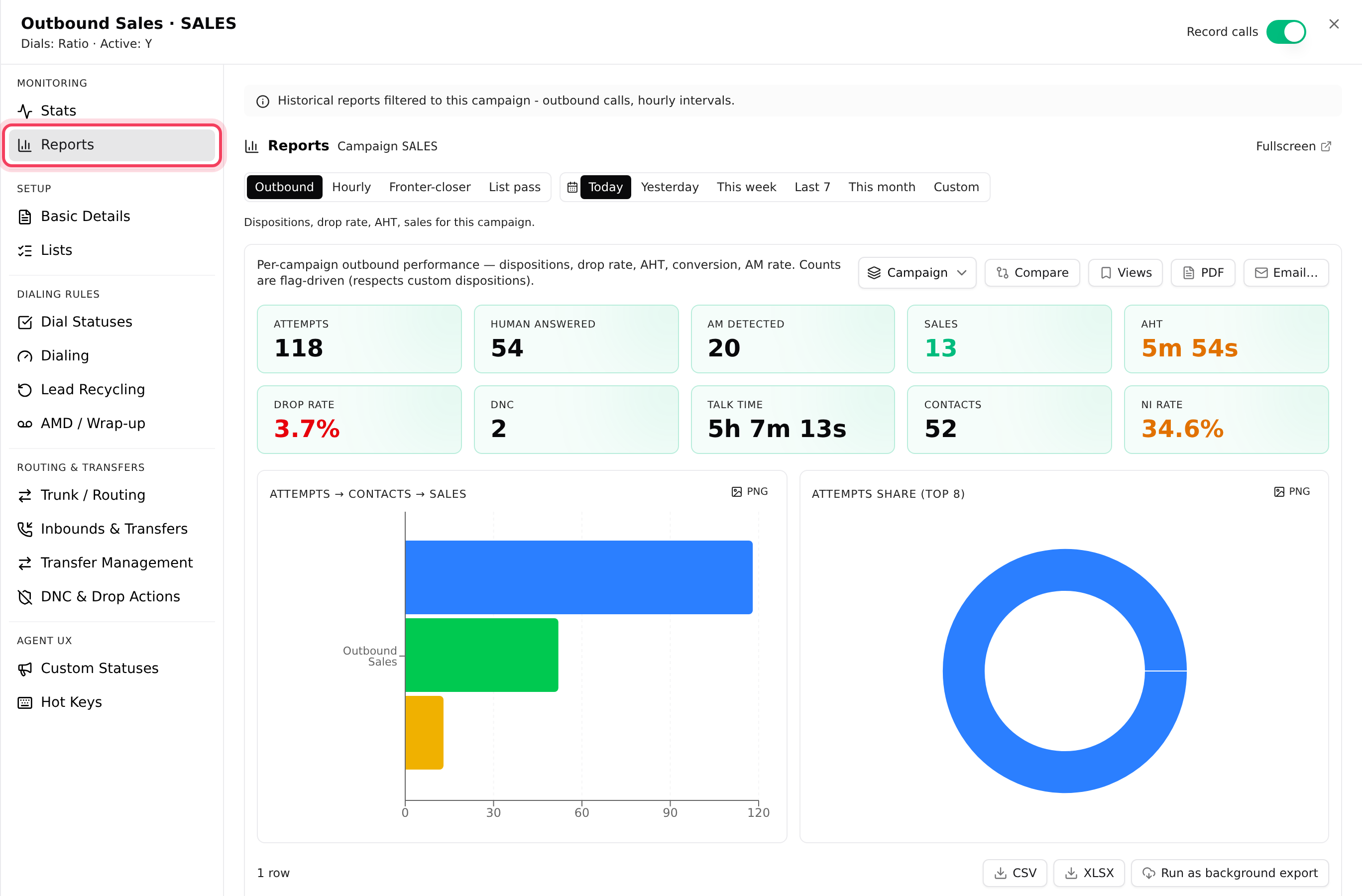This screenshot has width=1362, height=896.
Task: Click the Inbounds & Transfers phone icon
Action: [x=24, y=529]
